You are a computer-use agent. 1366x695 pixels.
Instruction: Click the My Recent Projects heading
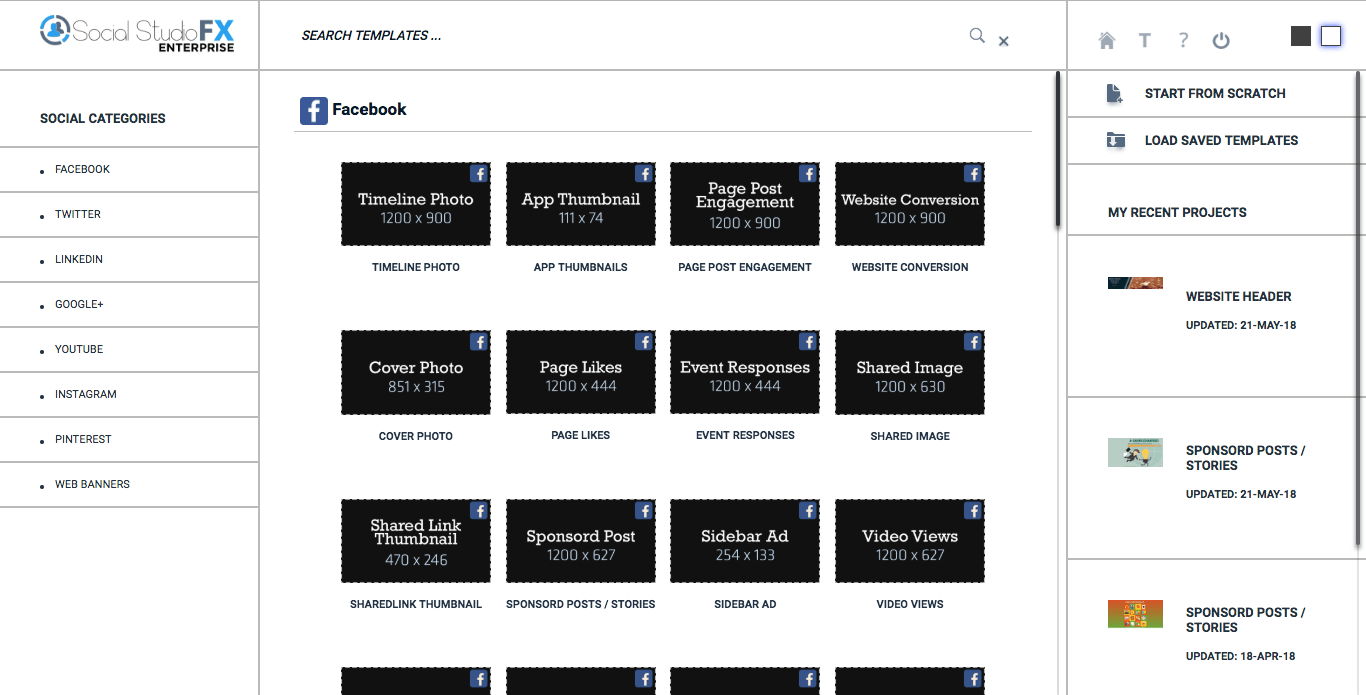pos(1177,213)
